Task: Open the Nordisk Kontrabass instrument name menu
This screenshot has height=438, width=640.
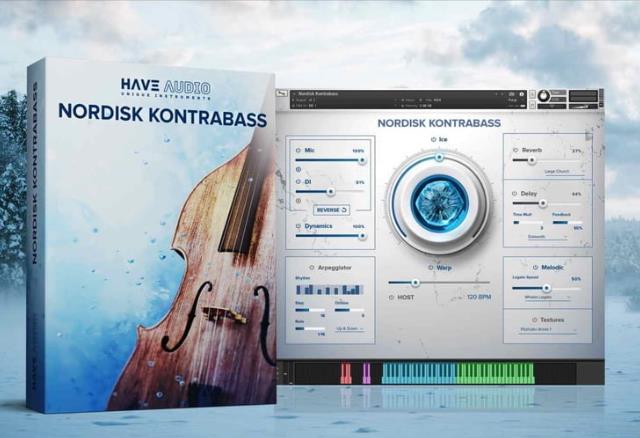Action: coord(320,94)
